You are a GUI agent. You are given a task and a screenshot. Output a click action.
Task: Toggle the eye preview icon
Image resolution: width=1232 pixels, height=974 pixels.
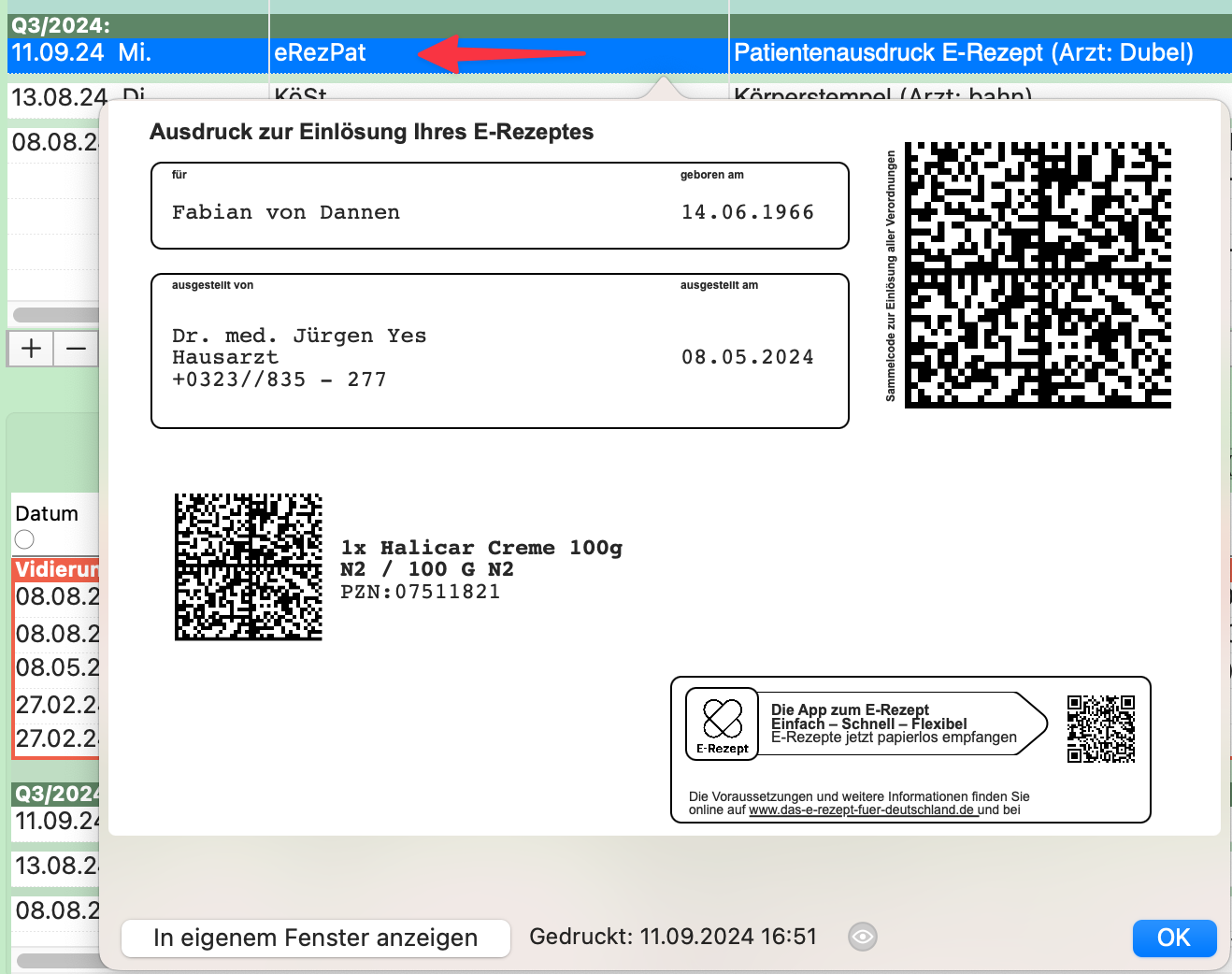coord(863,937)
